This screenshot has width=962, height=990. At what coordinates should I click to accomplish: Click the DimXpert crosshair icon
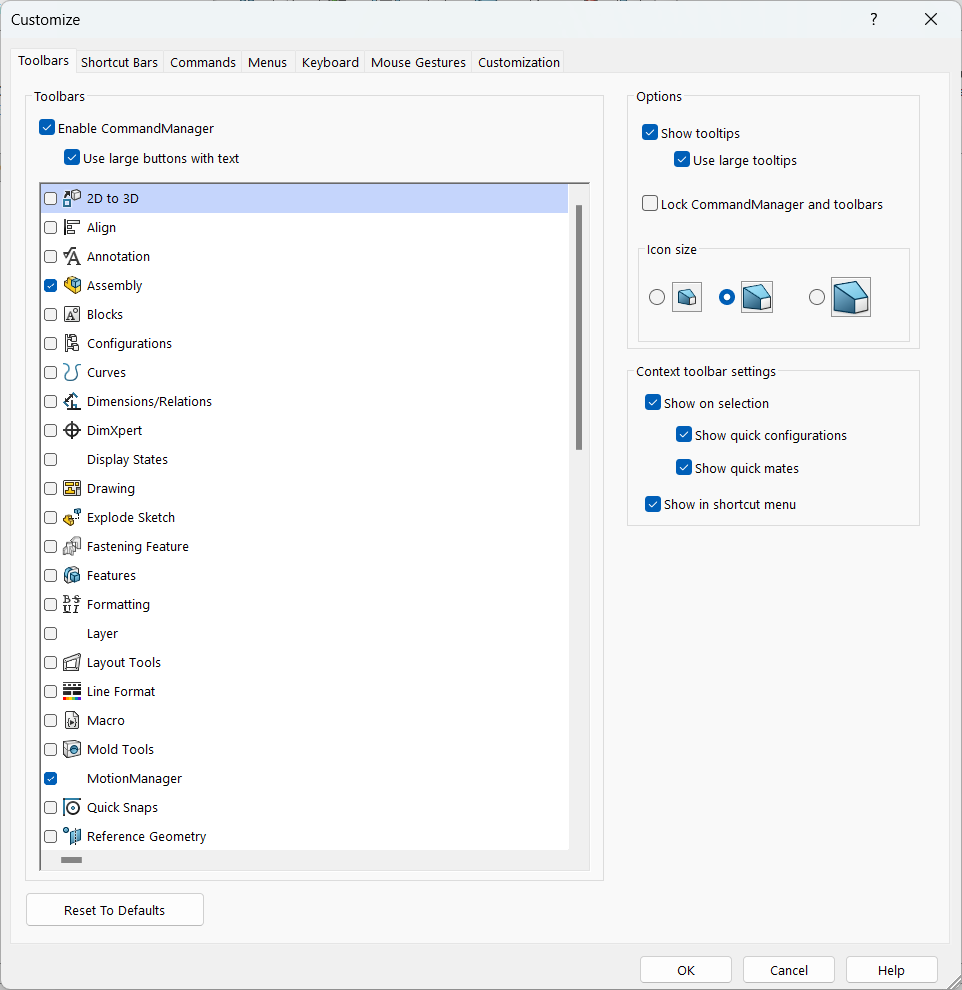click(72, 431)
